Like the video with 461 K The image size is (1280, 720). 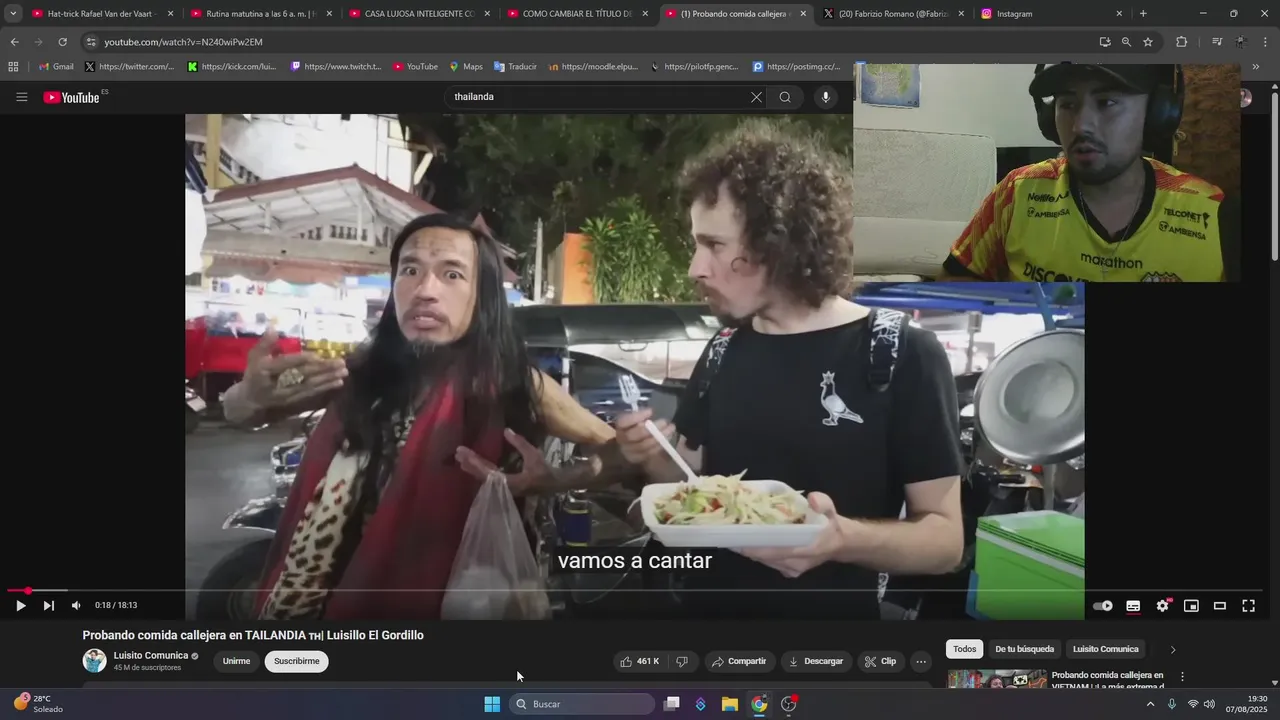639,661
